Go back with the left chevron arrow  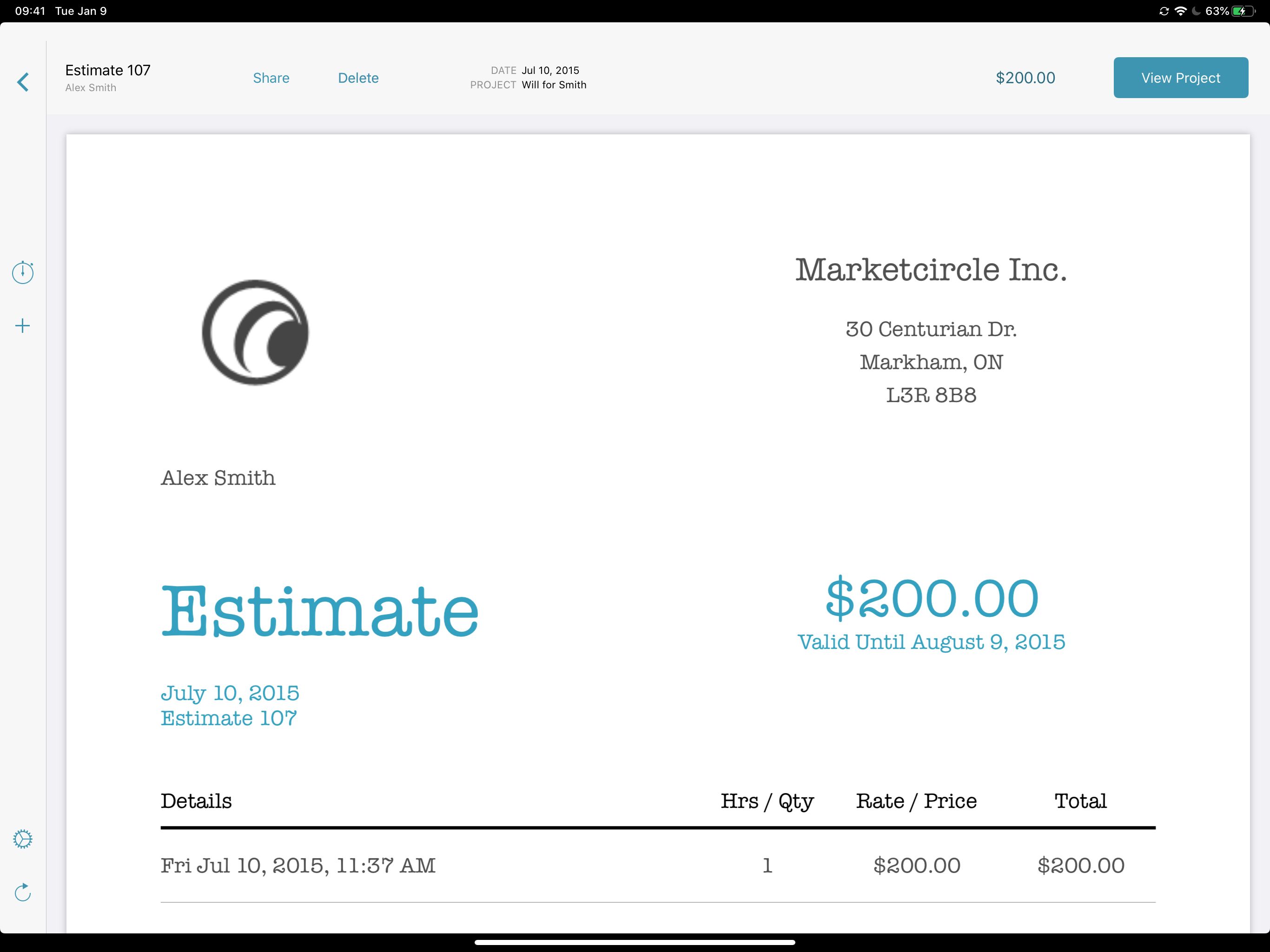pos(23,82)
